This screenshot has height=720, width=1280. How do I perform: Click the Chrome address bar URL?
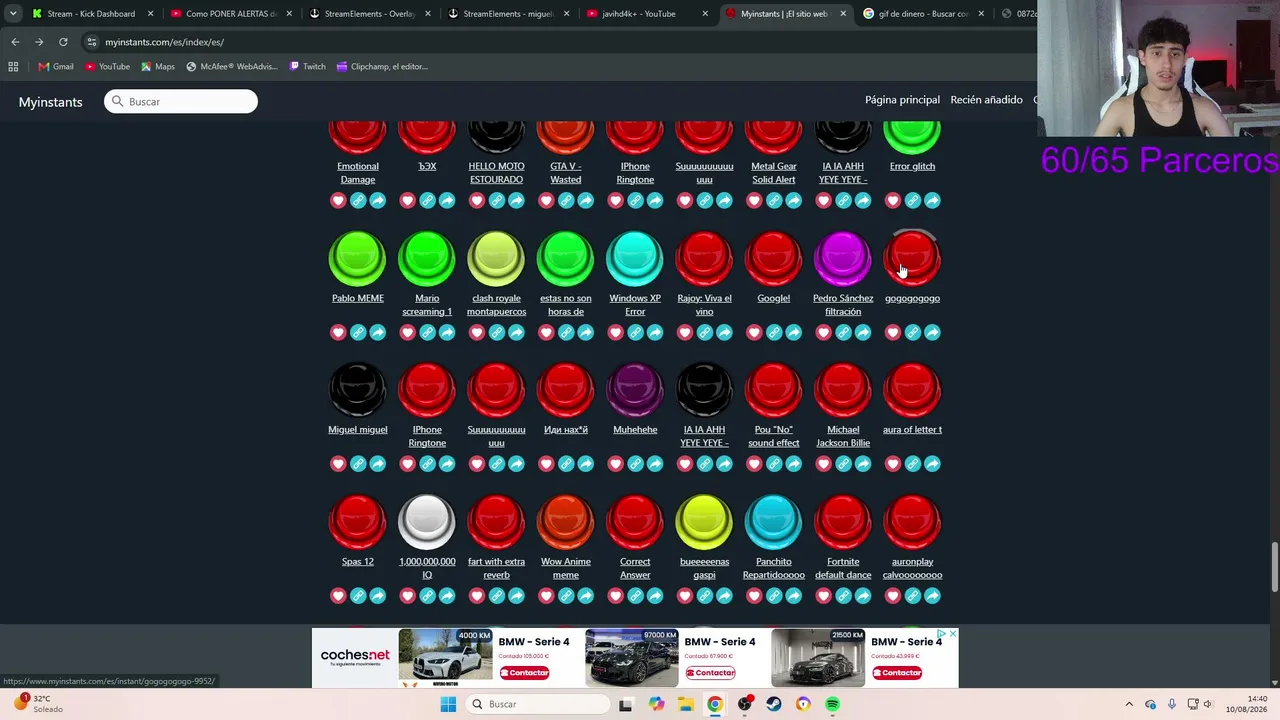(164, 42)
